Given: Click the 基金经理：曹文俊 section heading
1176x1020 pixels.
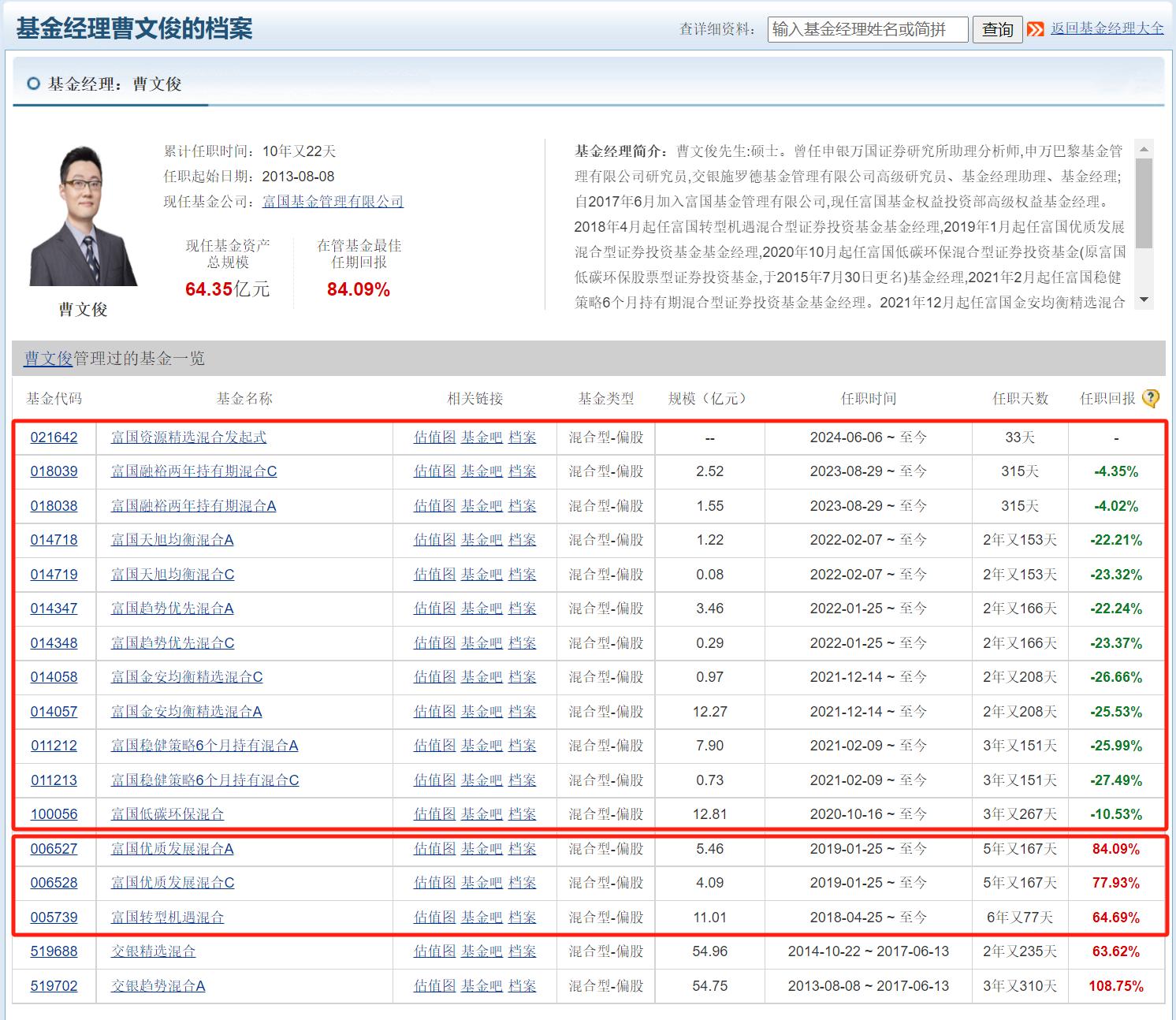Looking at the screenshot, I should (115, 84).
